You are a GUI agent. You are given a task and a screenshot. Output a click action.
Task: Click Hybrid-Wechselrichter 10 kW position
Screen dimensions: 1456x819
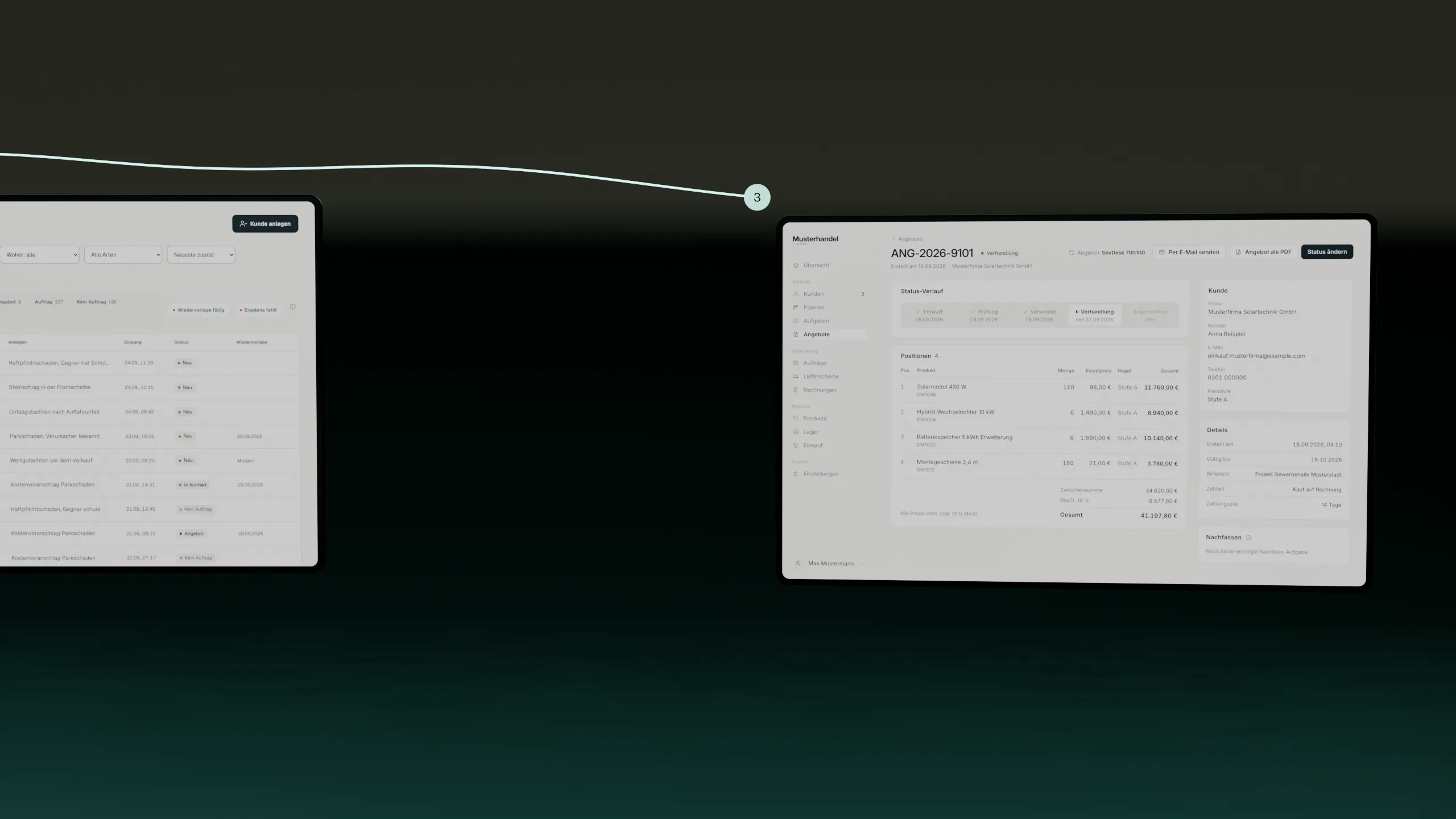click(x=1040, y=415)
